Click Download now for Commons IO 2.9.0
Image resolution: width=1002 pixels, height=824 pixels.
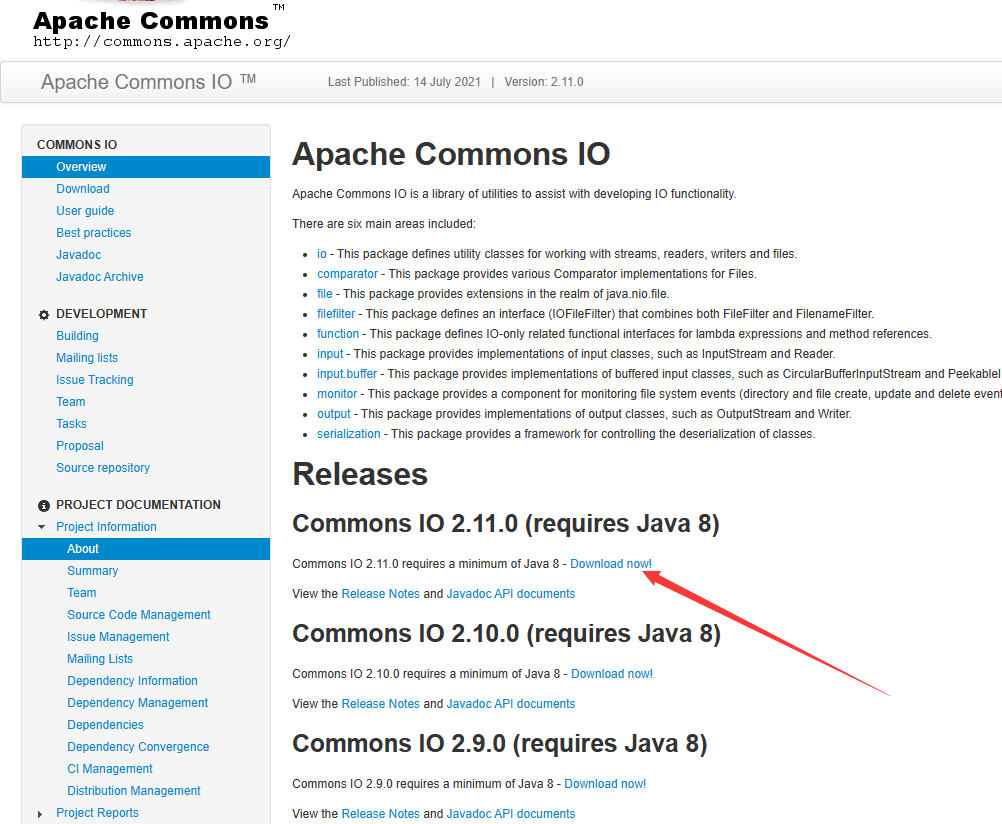click(605, 784)
